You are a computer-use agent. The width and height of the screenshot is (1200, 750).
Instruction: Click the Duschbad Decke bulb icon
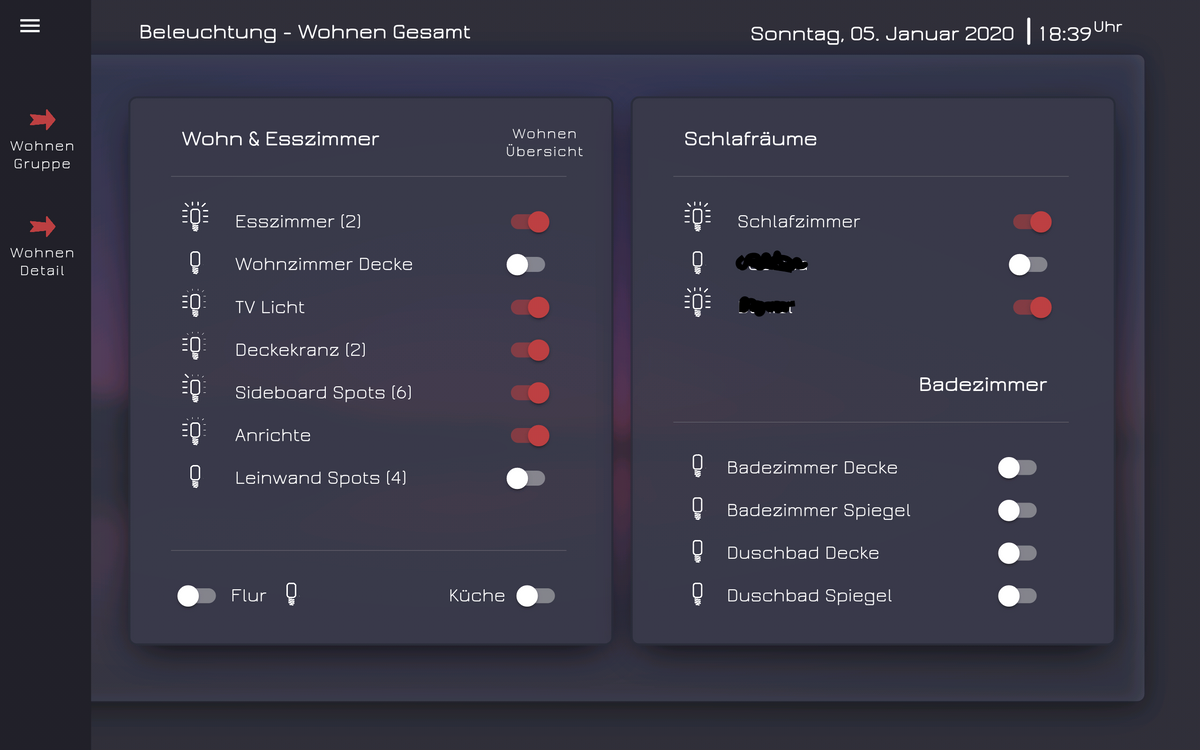pyautogui.click(x=697, y=552)
